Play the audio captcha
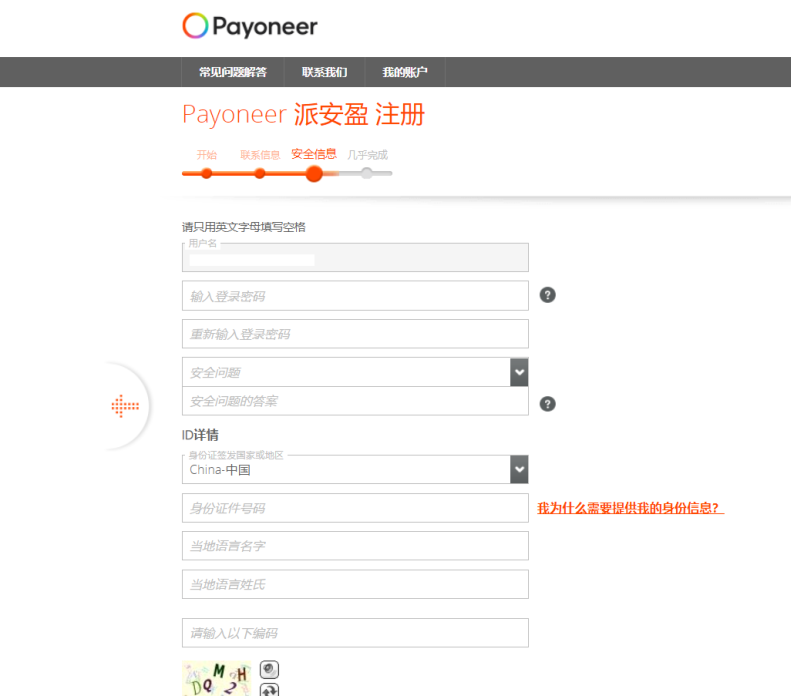The width and height of the screenshot is (791, 696). tap(269, 669)
